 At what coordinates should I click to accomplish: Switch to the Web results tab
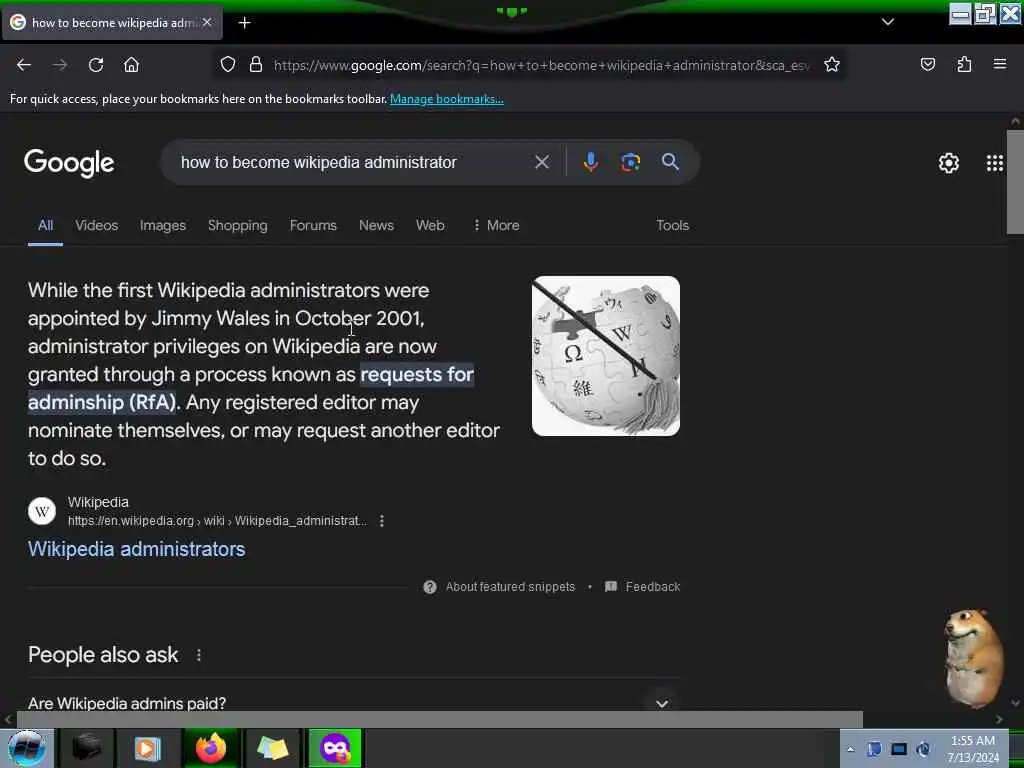point(430,225)
